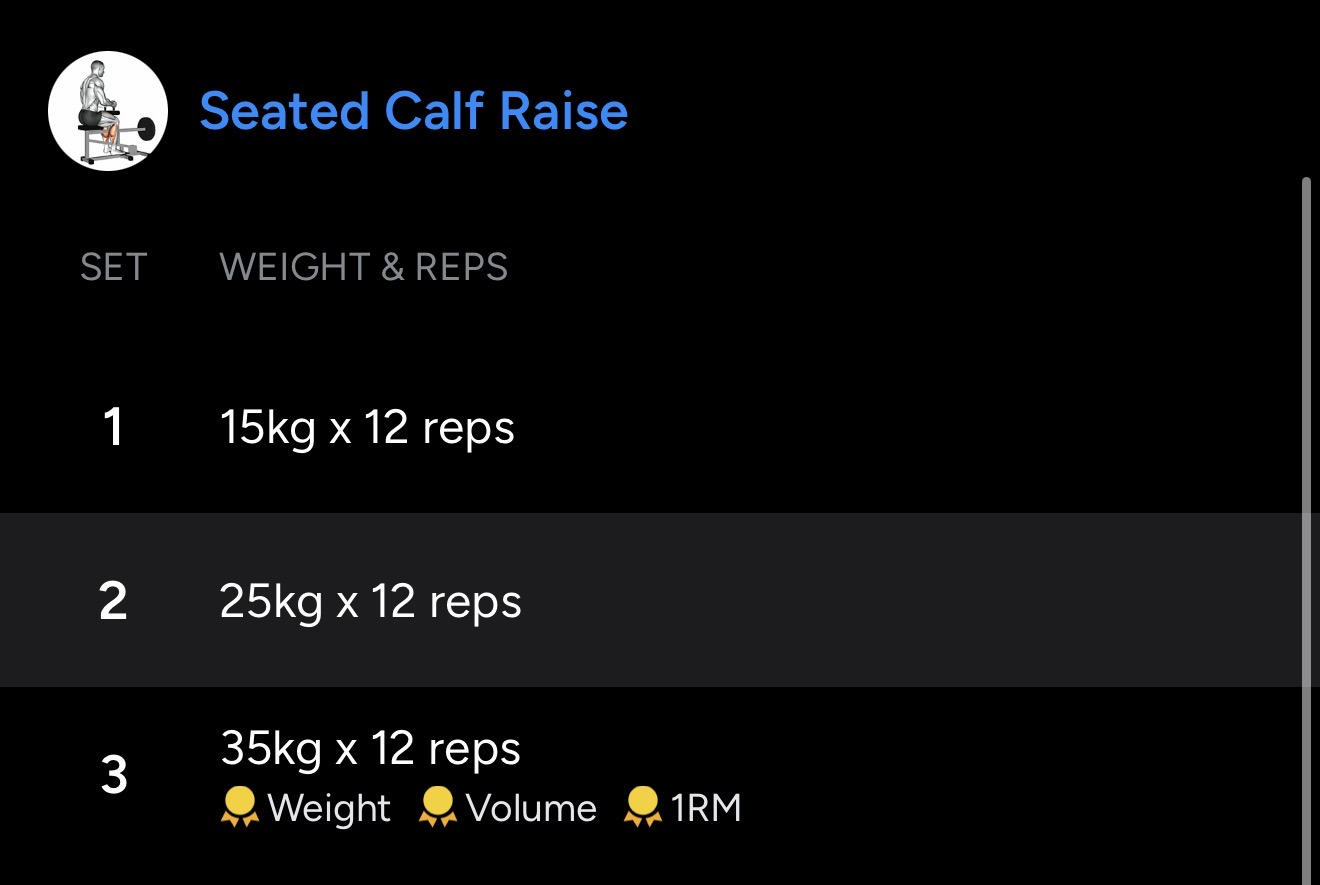This screenshot has height=885, width=1320.
Task: Select set number 3
Action: point(113,775)
